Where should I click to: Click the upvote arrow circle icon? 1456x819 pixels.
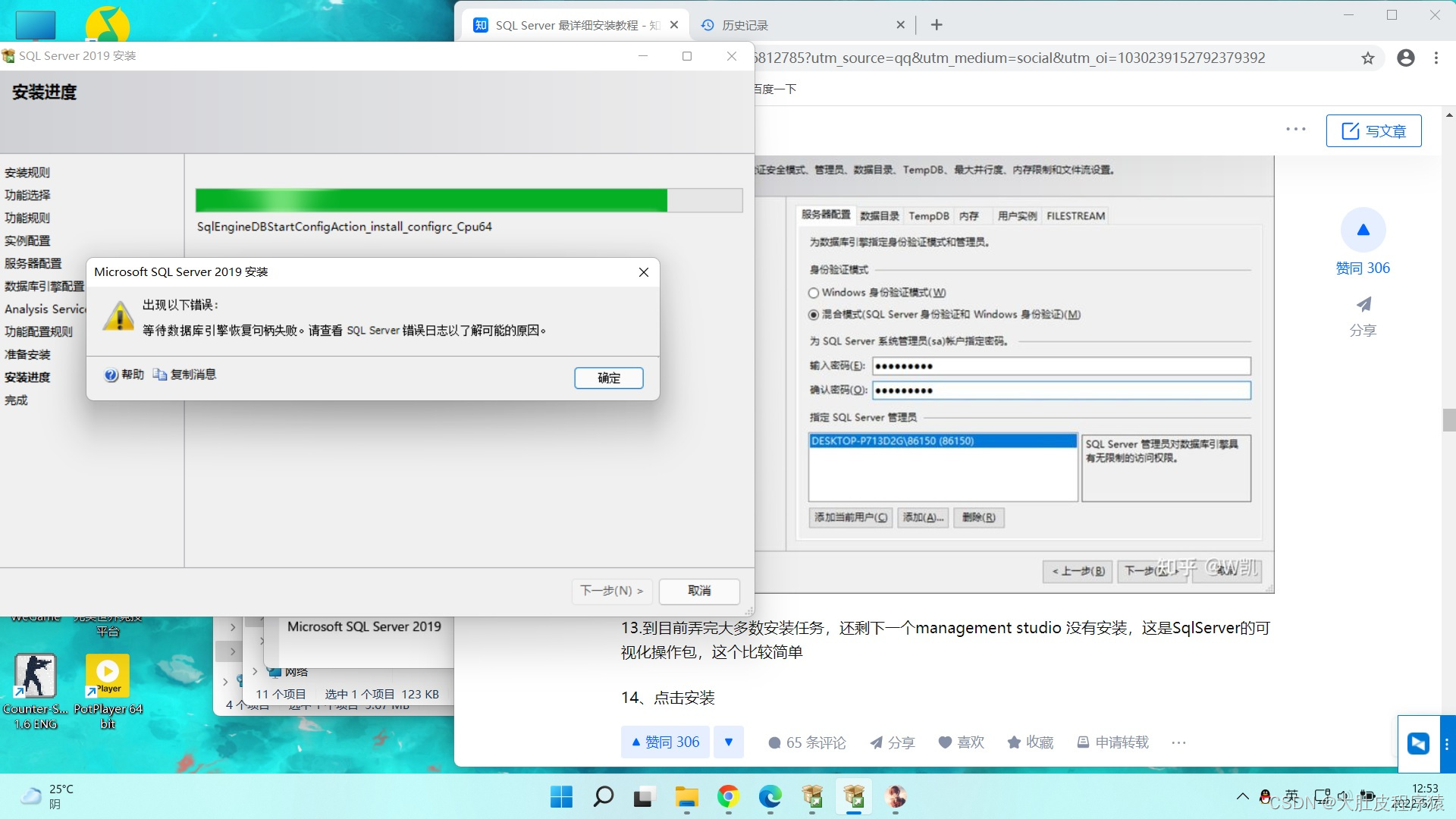tap(1363, 230)
